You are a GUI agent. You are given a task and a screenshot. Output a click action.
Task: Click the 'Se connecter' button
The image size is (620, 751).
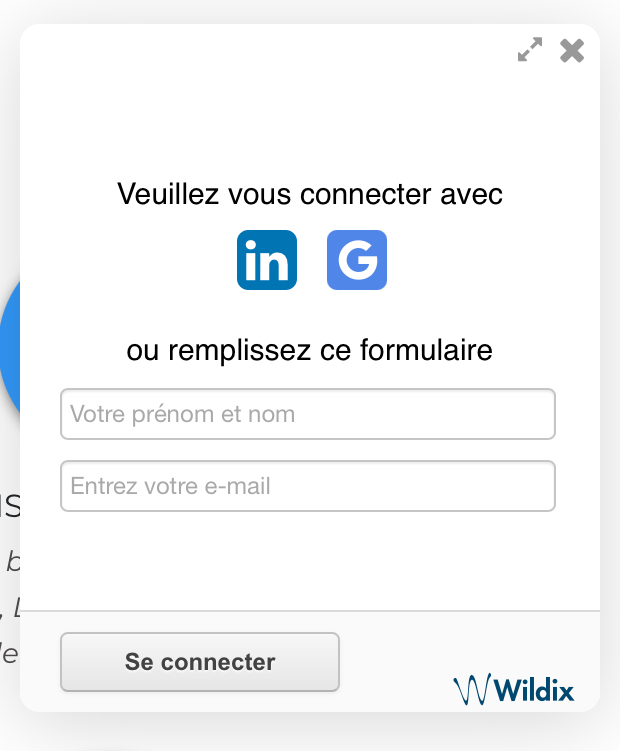(x=200, y=662)
